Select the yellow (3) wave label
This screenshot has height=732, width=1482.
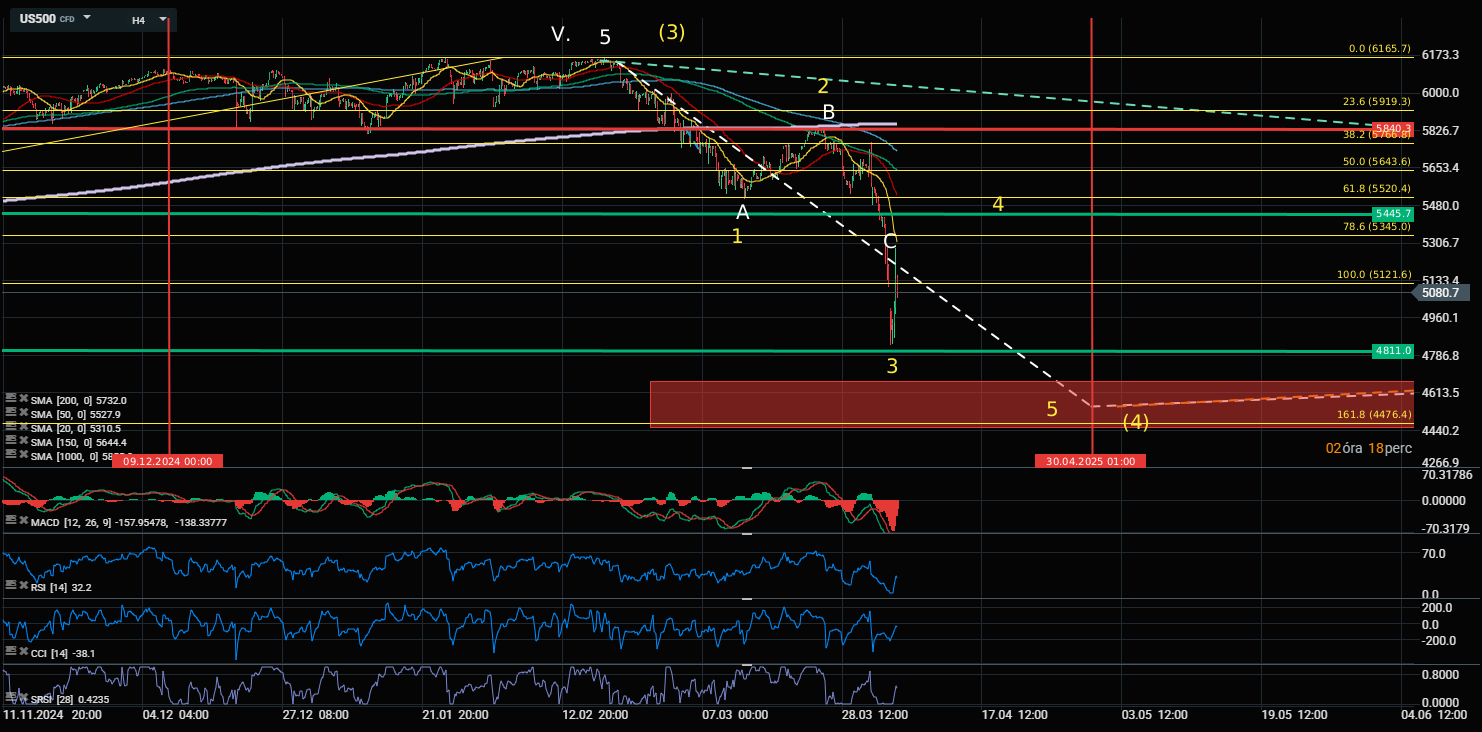pyautogui.click(x=671, y=32)
